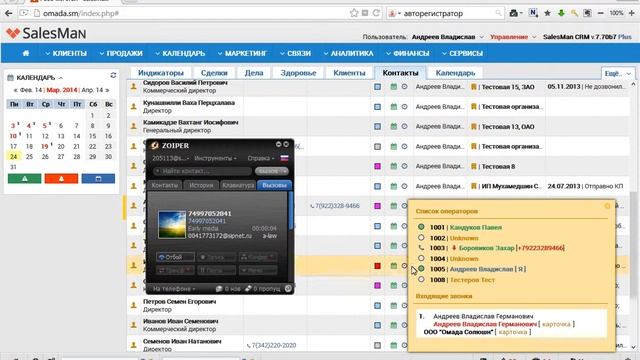Viewport: 640px width, 360px height.
Task: Open the user Андреев Владислав dropdown
Action: 447,37
